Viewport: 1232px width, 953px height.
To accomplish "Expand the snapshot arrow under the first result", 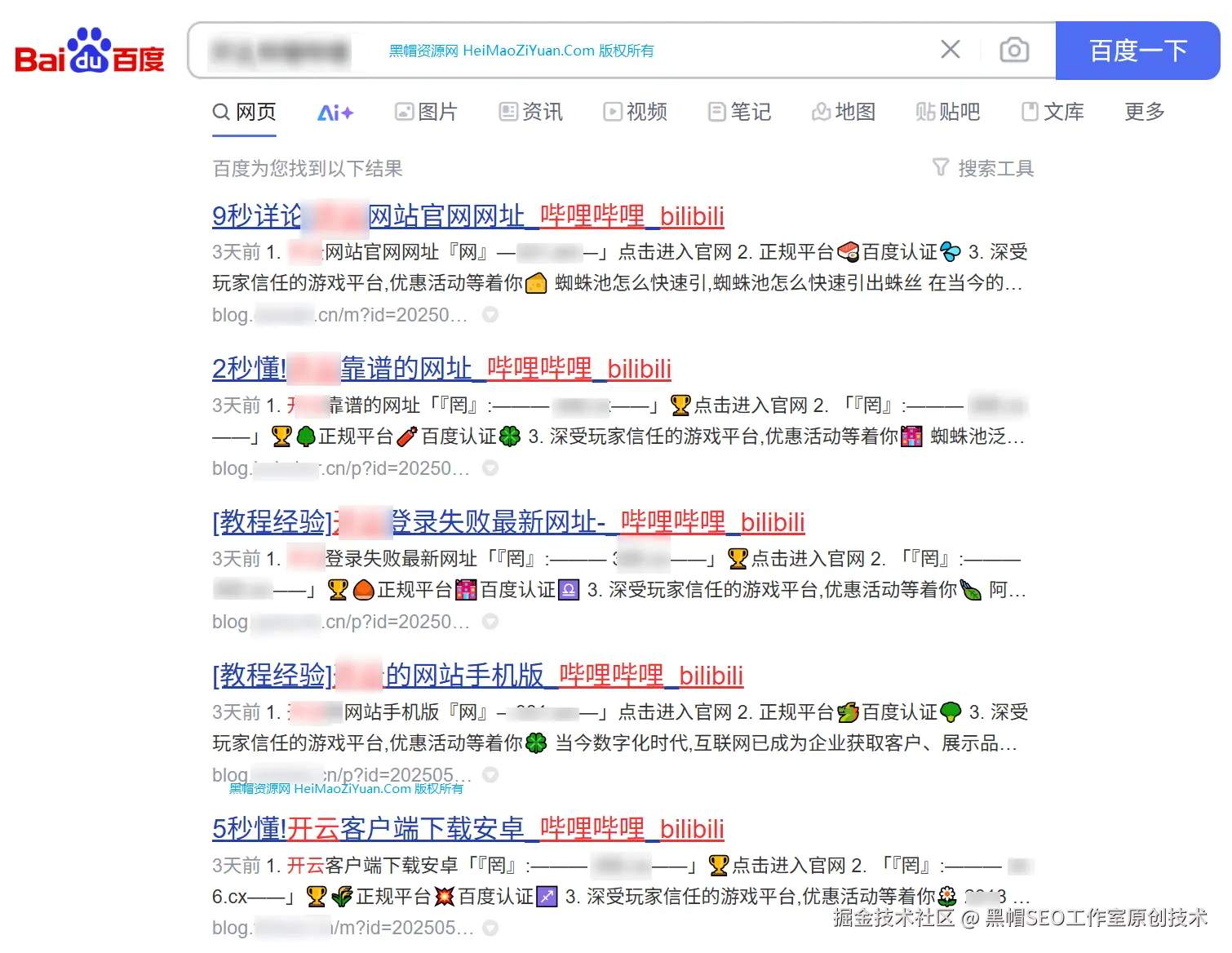I will tap(490, 314).
